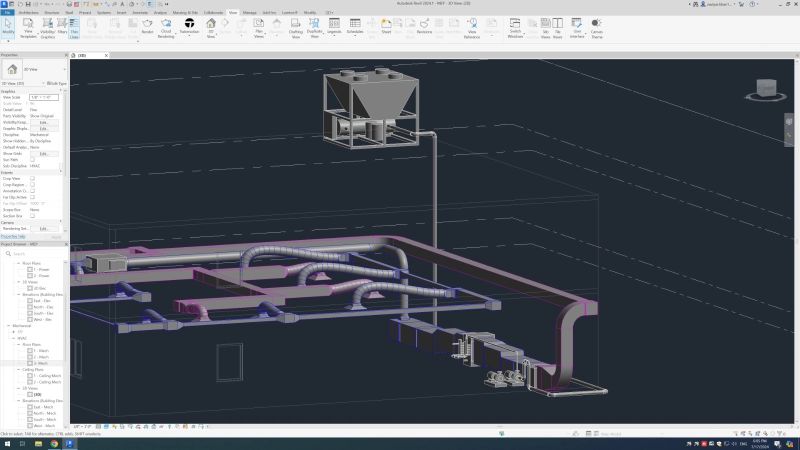Expand the Mechanical node in Project Browser
800x450 pixels.
[7, 325]
